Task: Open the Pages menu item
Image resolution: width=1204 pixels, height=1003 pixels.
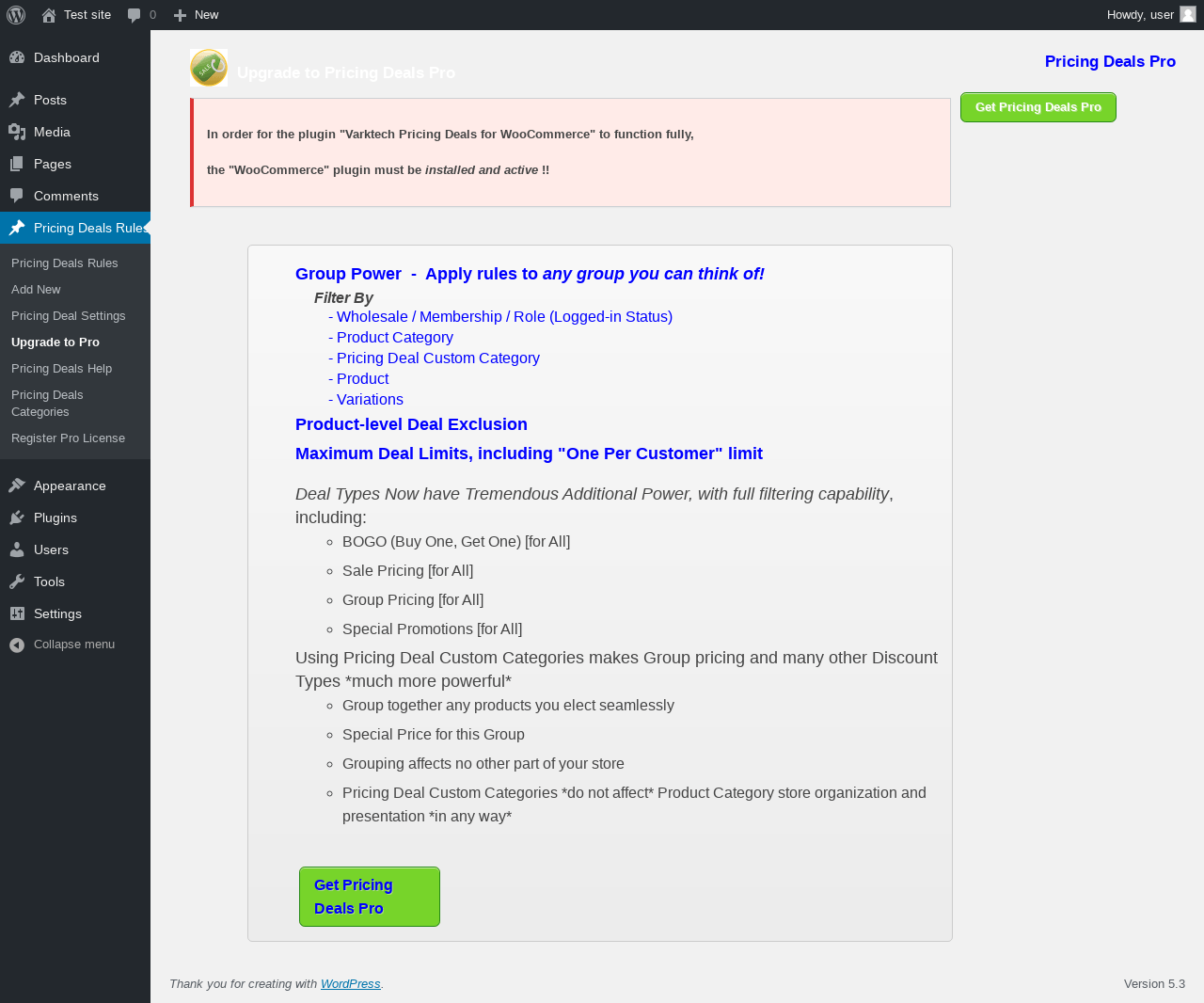Action: coord(75,164)
